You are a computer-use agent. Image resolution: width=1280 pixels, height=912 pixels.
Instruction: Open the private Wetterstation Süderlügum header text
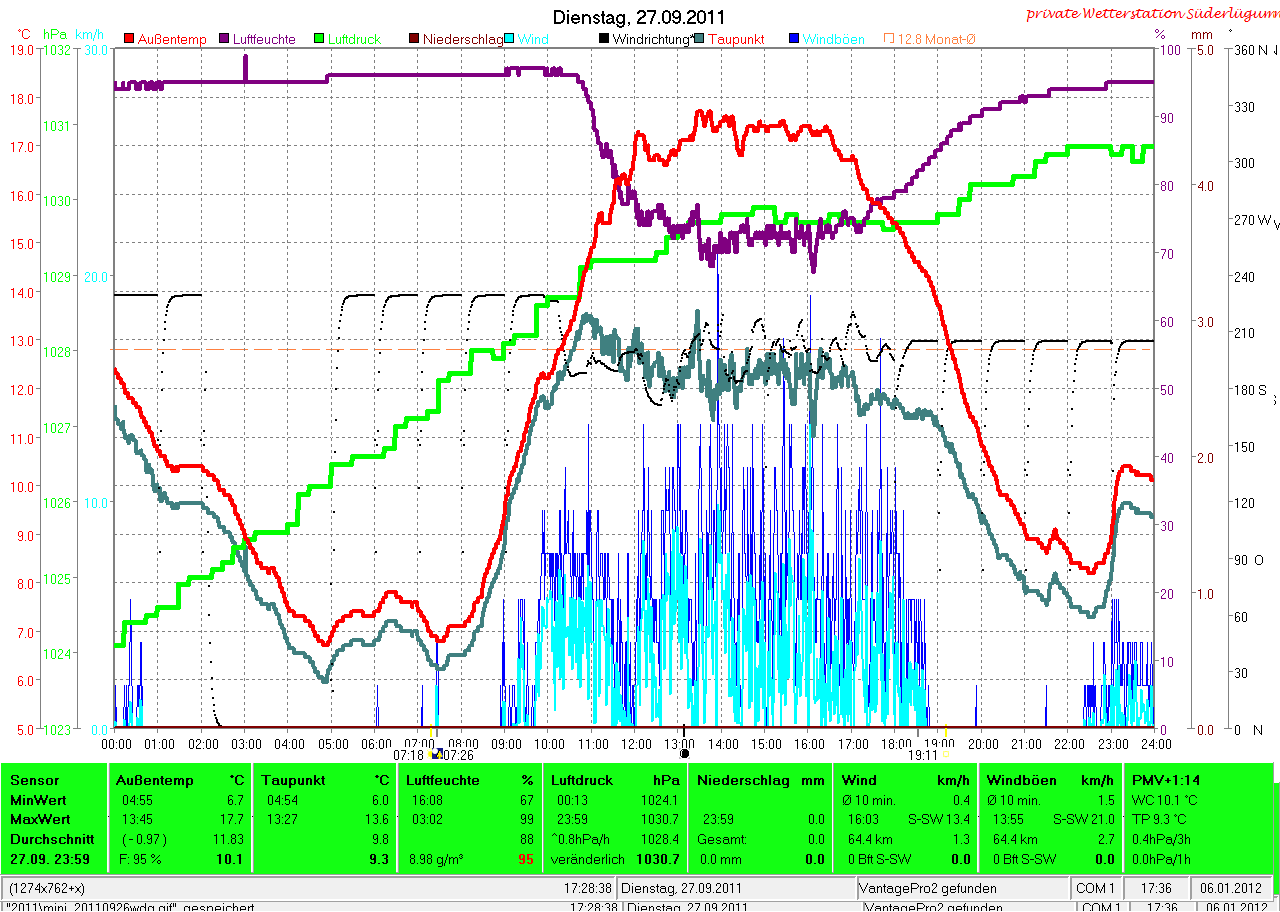click(x=1151, y=14)
